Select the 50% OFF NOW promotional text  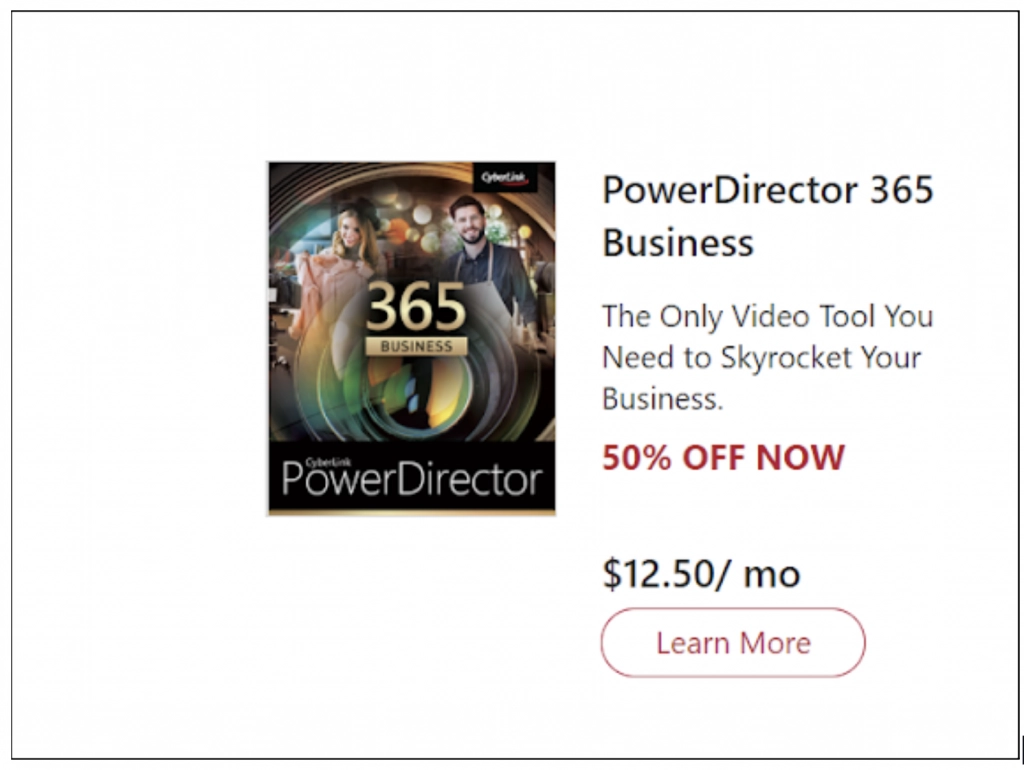(722, 458)
